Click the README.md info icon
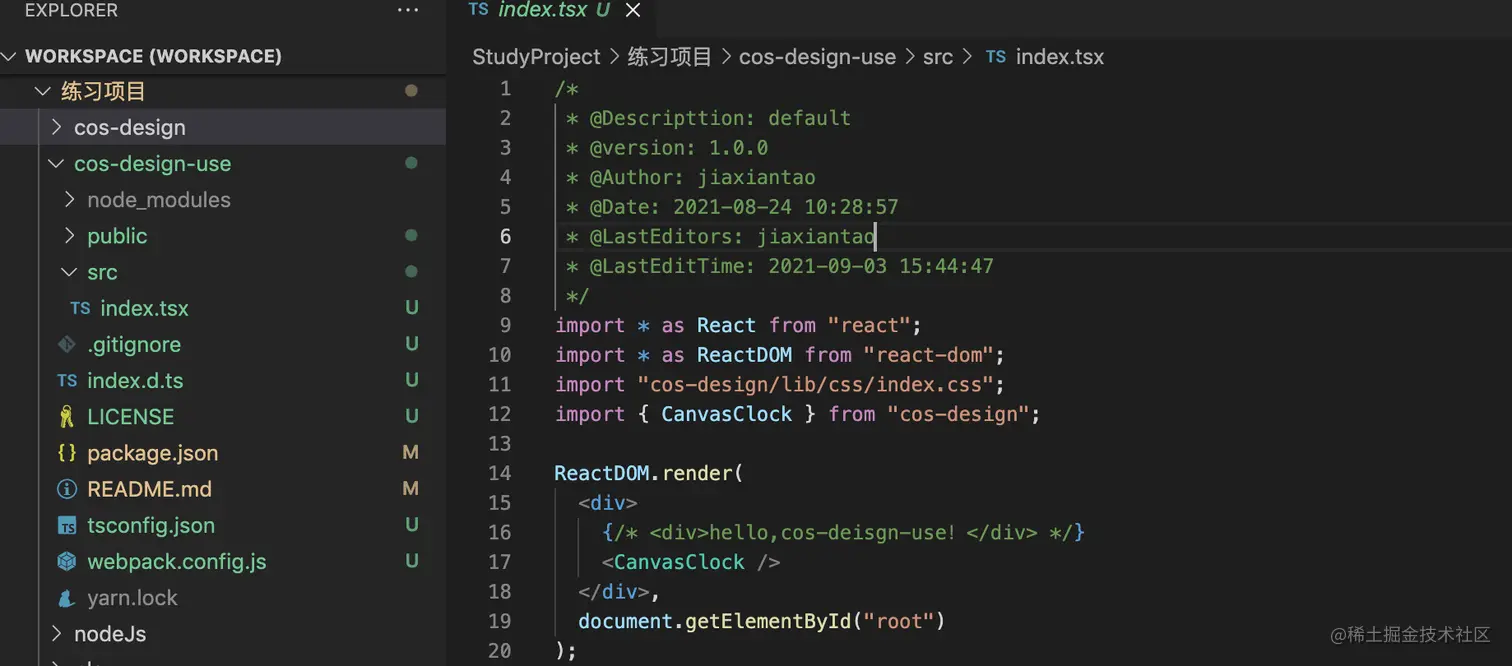This screenshot has width=1512, height=666. pyautogui.click(x=67, y=489)
